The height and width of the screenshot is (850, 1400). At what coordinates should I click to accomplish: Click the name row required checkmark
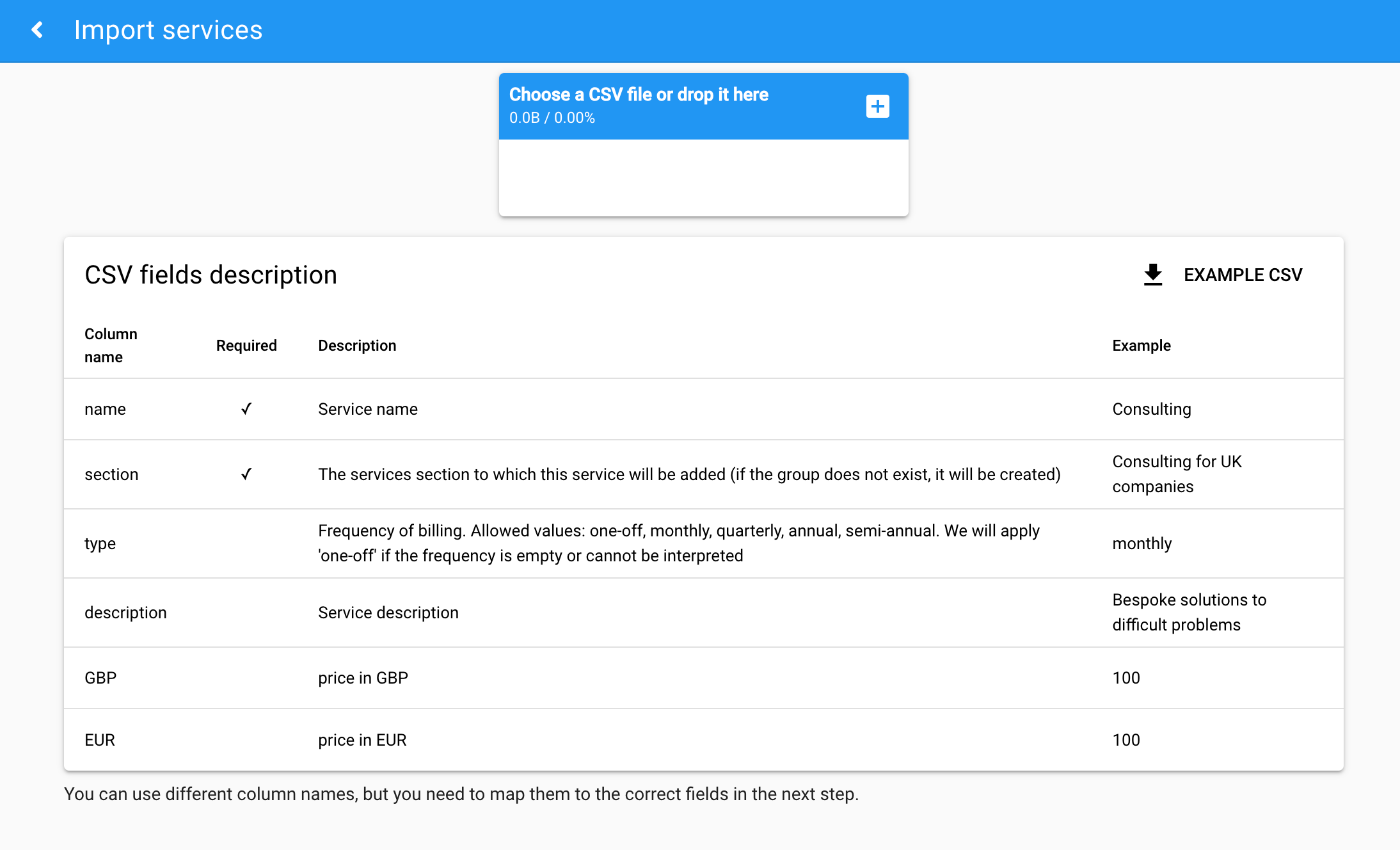[246, 409]
